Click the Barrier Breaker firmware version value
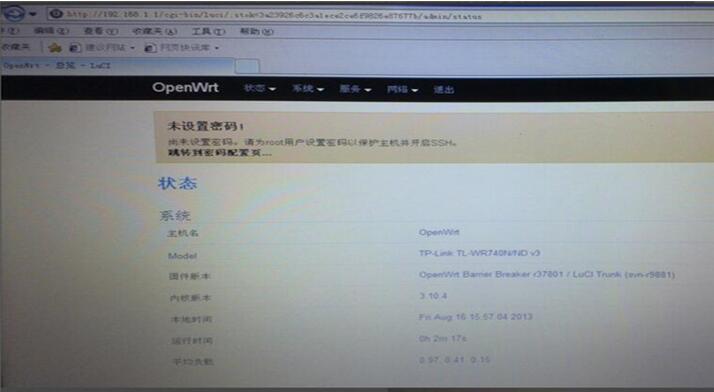714x392 pixels. [x=547, y=275]
